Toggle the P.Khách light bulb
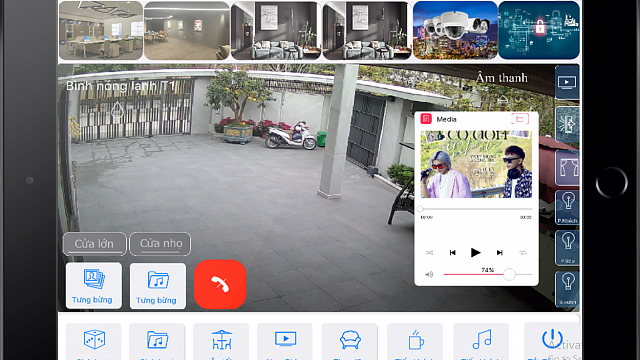 tap(568, 207)
